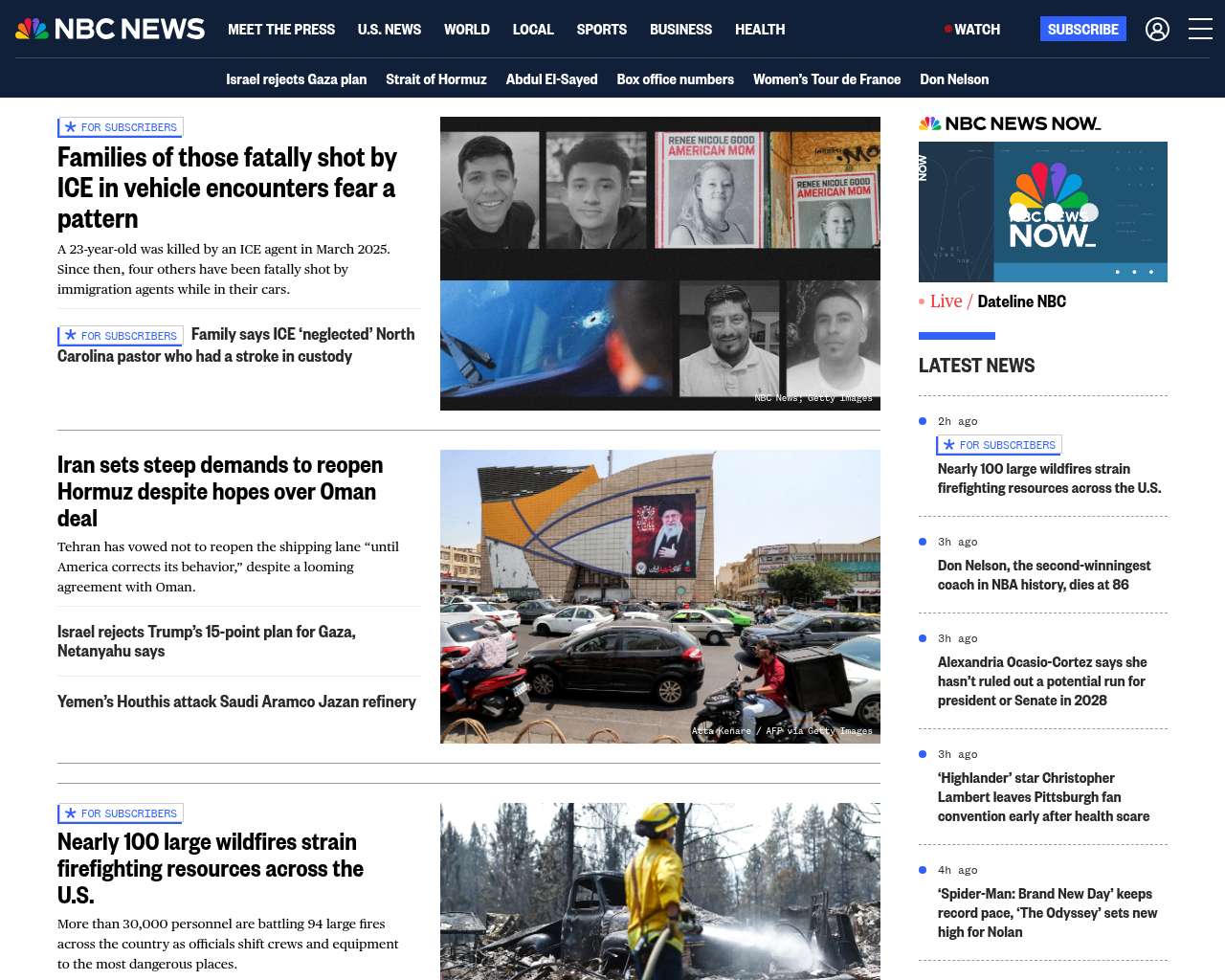1225x980 pixels.
Task: Go to U.S. News section
Action: pyautogui.click(x=390, y=30)
